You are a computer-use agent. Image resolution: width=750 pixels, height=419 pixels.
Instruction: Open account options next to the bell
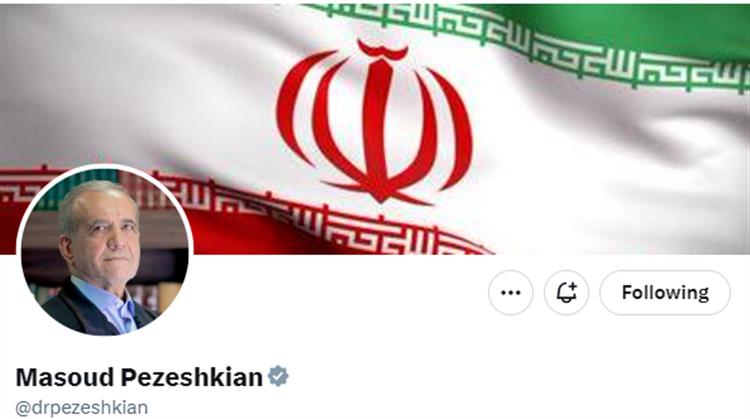510,292
